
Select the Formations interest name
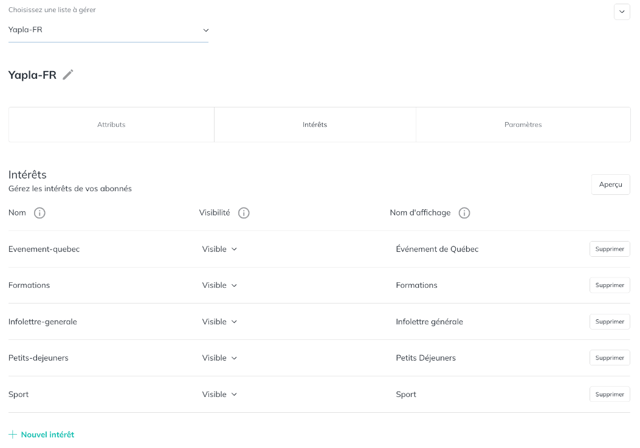[29, 285]
